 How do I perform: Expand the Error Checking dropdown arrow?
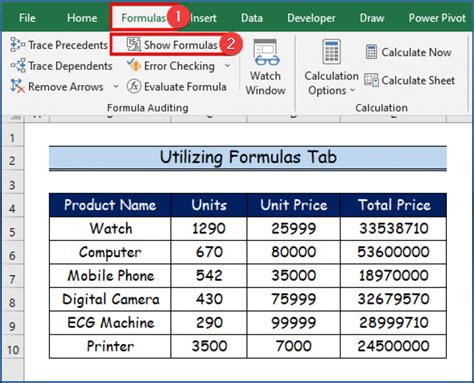point(227,66)
